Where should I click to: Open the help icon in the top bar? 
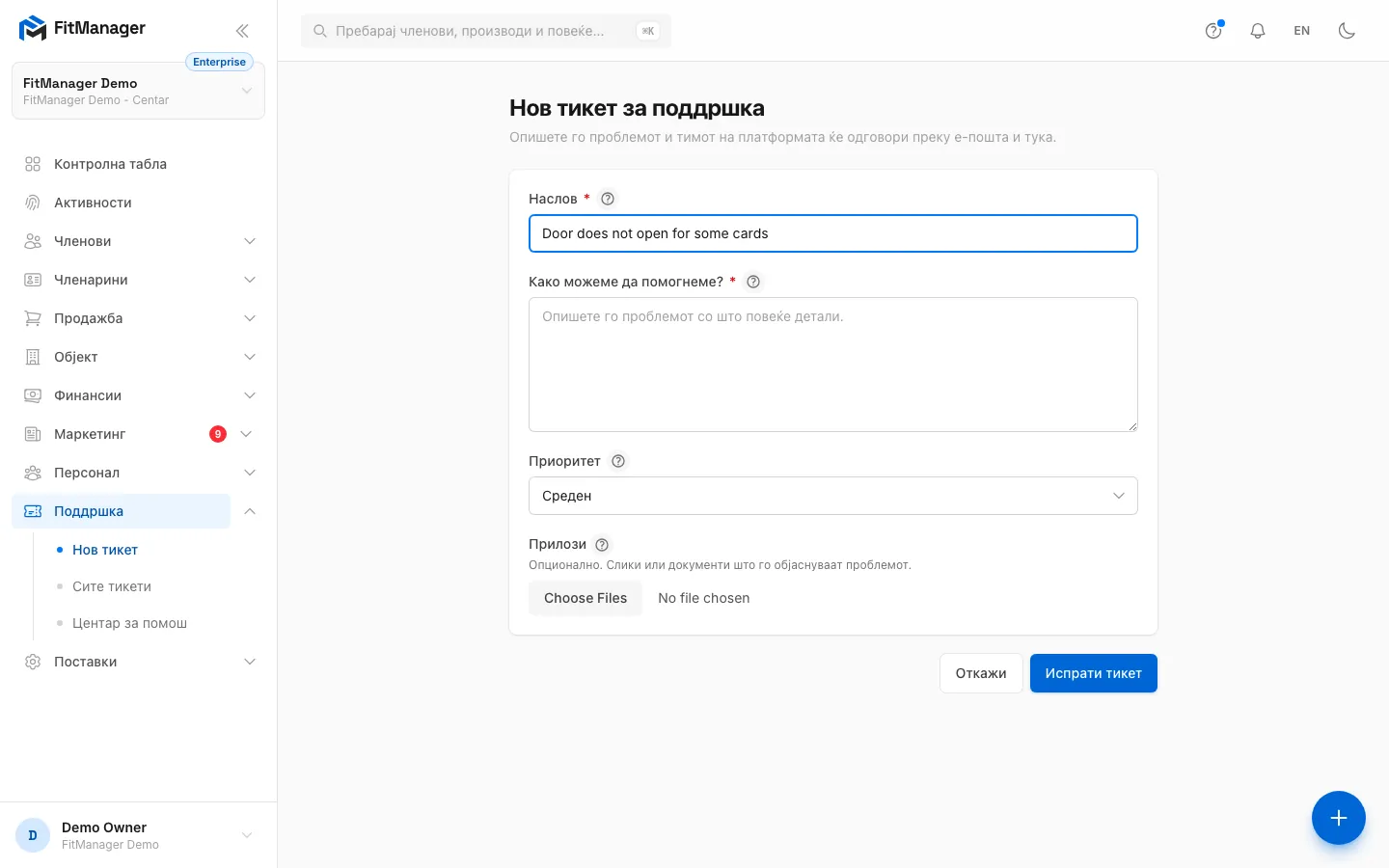click(x=1213, y=31)
